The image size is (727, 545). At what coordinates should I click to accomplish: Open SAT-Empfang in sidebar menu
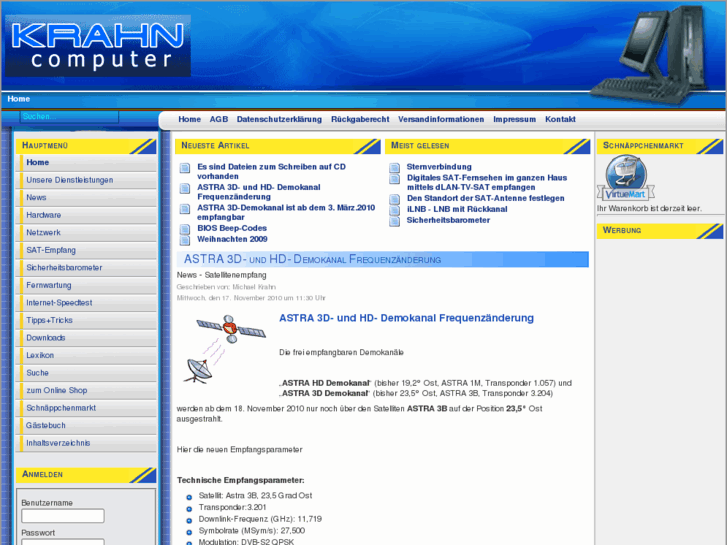click(87, 250)
